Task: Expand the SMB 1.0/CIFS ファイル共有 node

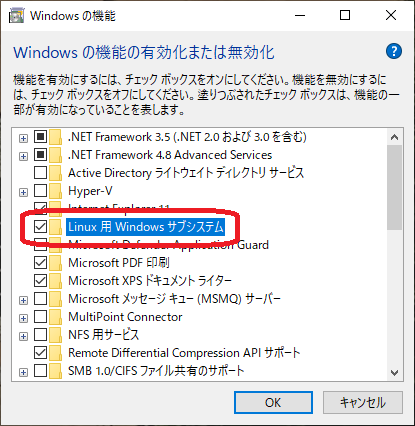Action: pos(23,372)
